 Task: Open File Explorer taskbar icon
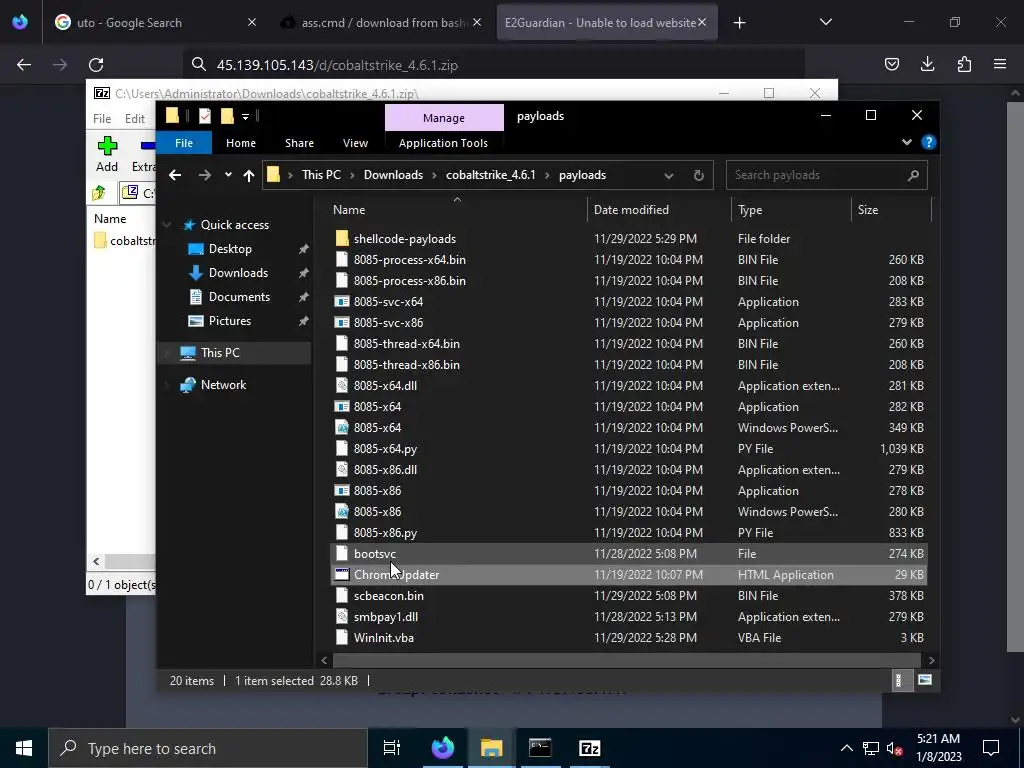(491, 748)
